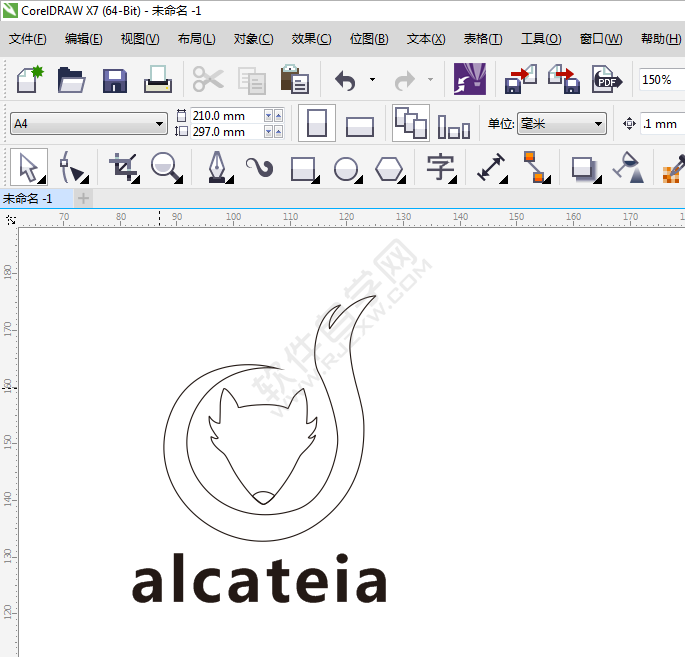685x657 pixels.
Task: Select the Polygon tool
Action: coord(390,169)
